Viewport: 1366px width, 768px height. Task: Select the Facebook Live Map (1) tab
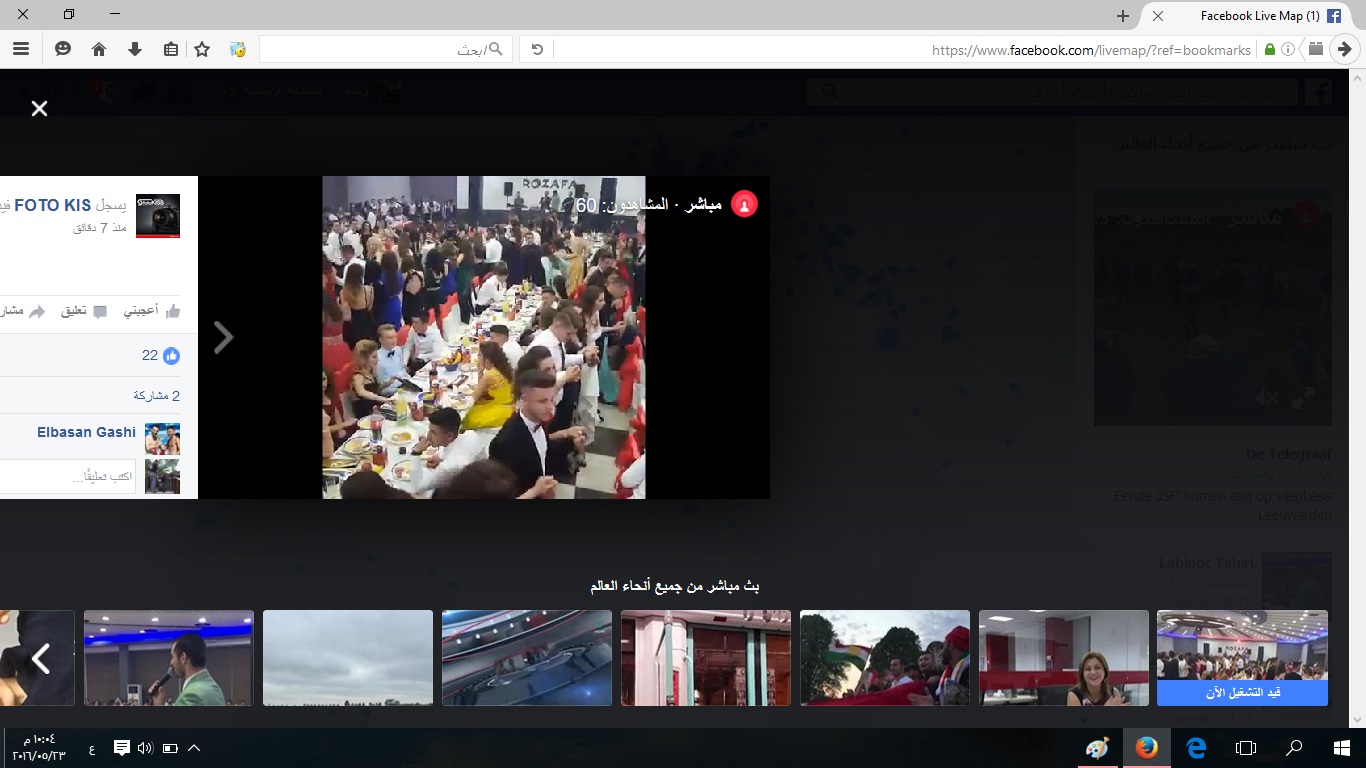click(1249, 16)
